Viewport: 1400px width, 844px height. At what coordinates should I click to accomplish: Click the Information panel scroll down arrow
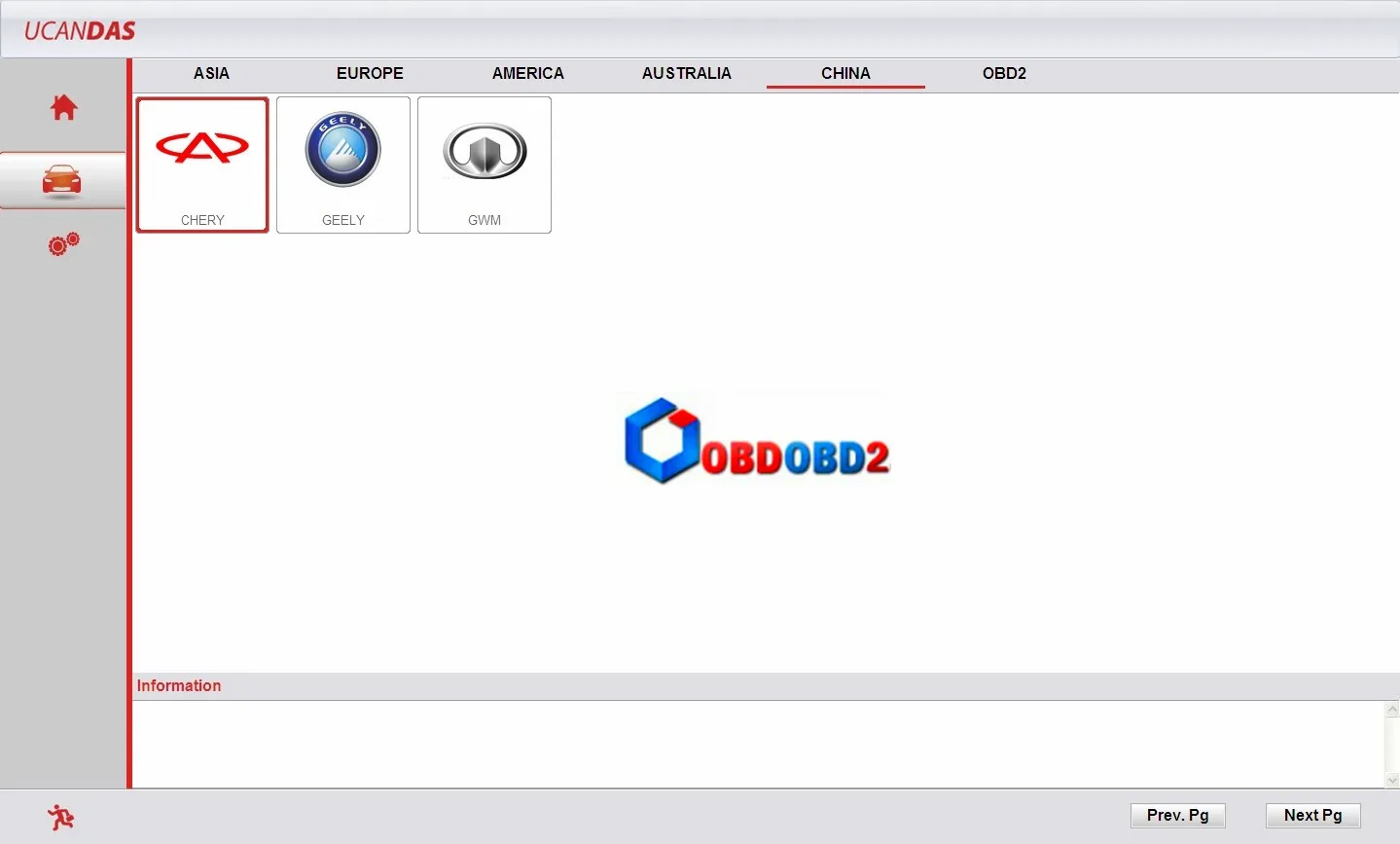(1392, 780)
